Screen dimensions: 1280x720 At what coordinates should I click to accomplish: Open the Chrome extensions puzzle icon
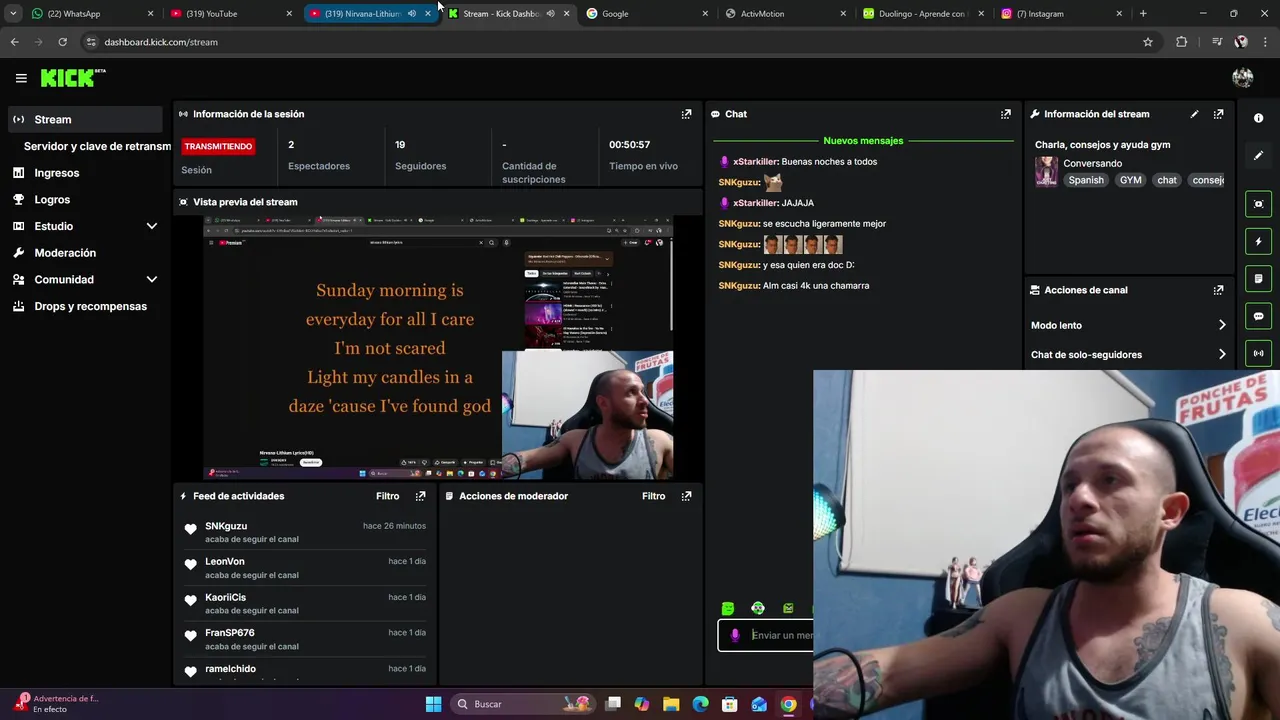coord(1182,42)
